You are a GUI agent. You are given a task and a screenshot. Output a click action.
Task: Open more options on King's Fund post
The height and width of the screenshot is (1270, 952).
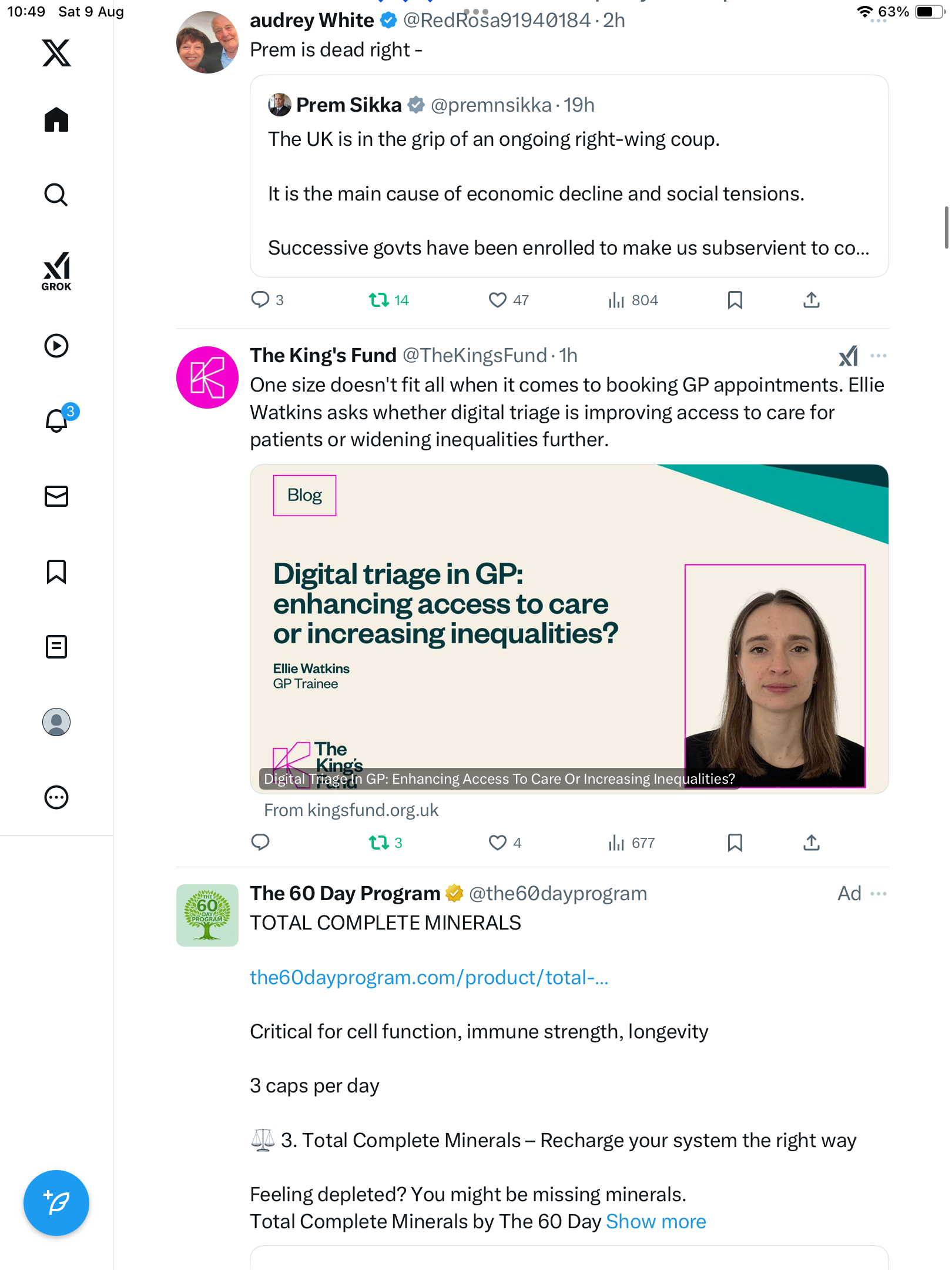pos(879,356)
